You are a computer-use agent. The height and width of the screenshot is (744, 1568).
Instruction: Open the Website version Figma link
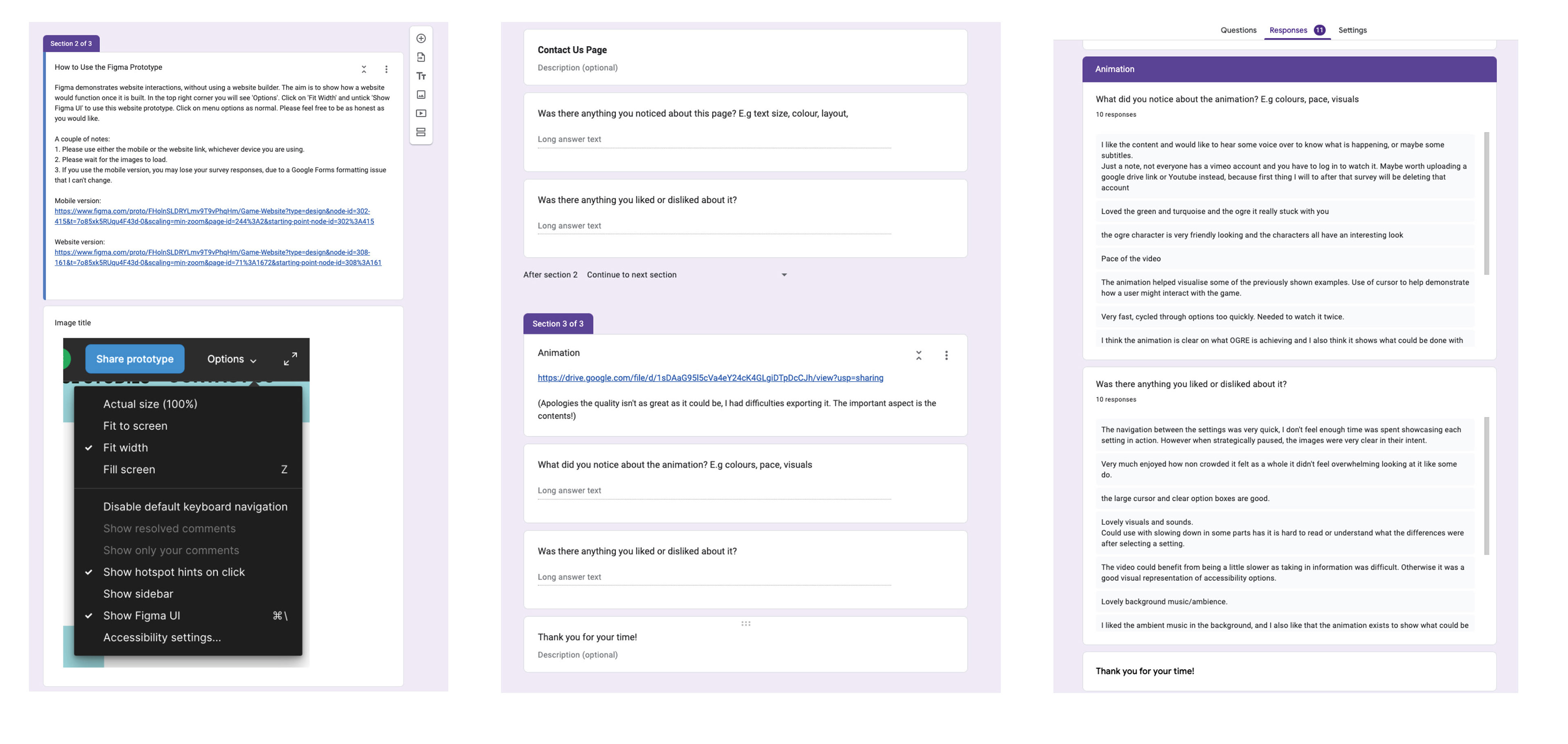tap(218, 258)
